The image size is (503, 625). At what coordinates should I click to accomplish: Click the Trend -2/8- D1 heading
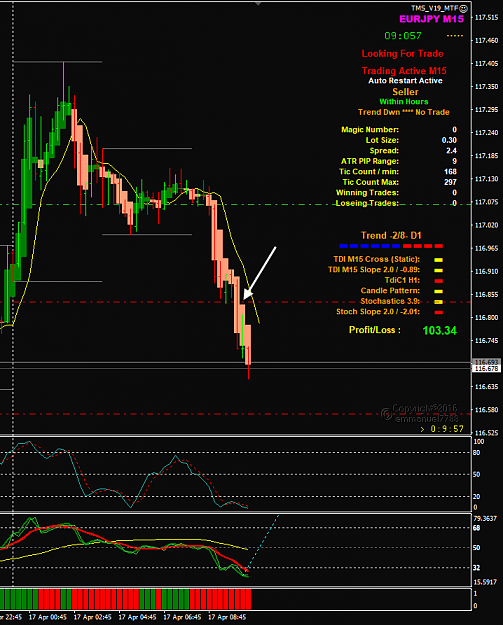coord(391,236)
